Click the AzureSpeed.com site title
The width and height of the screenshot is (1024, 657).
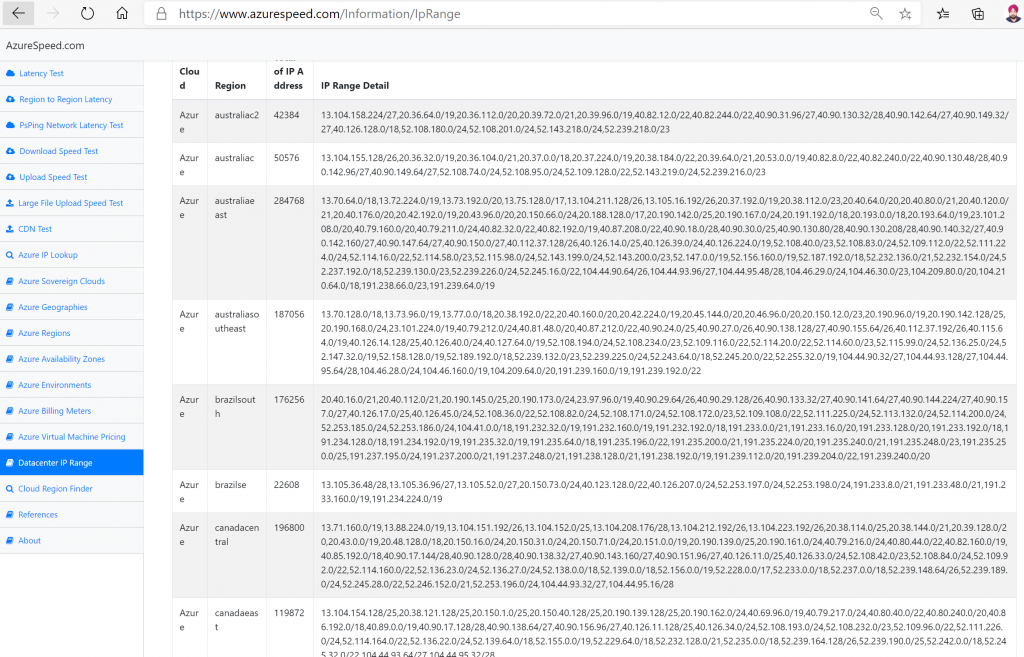(45, 45)
